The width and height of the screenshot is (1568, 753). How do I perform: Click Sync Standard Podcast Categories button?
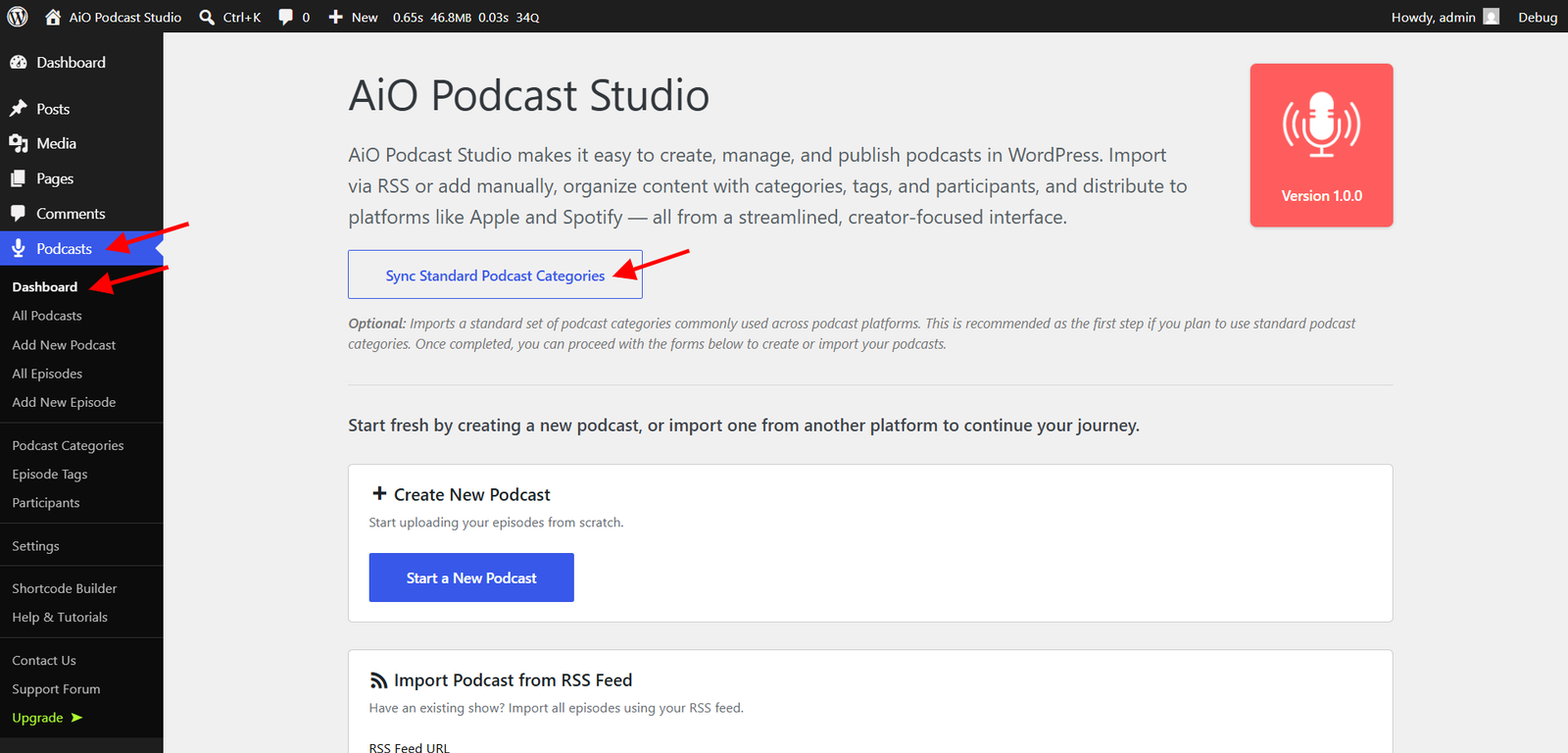click(x=495, y=275)
